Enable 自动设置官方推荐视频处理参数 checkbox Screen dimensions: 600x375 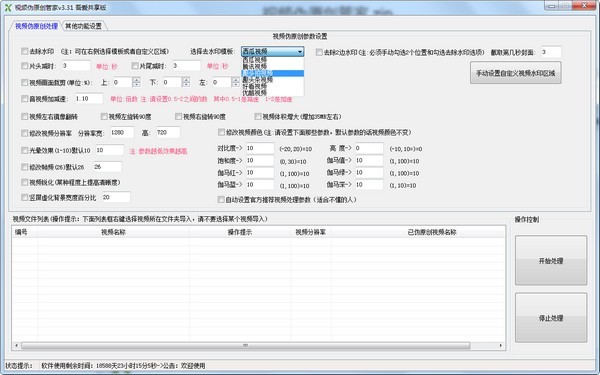(221, 199)
